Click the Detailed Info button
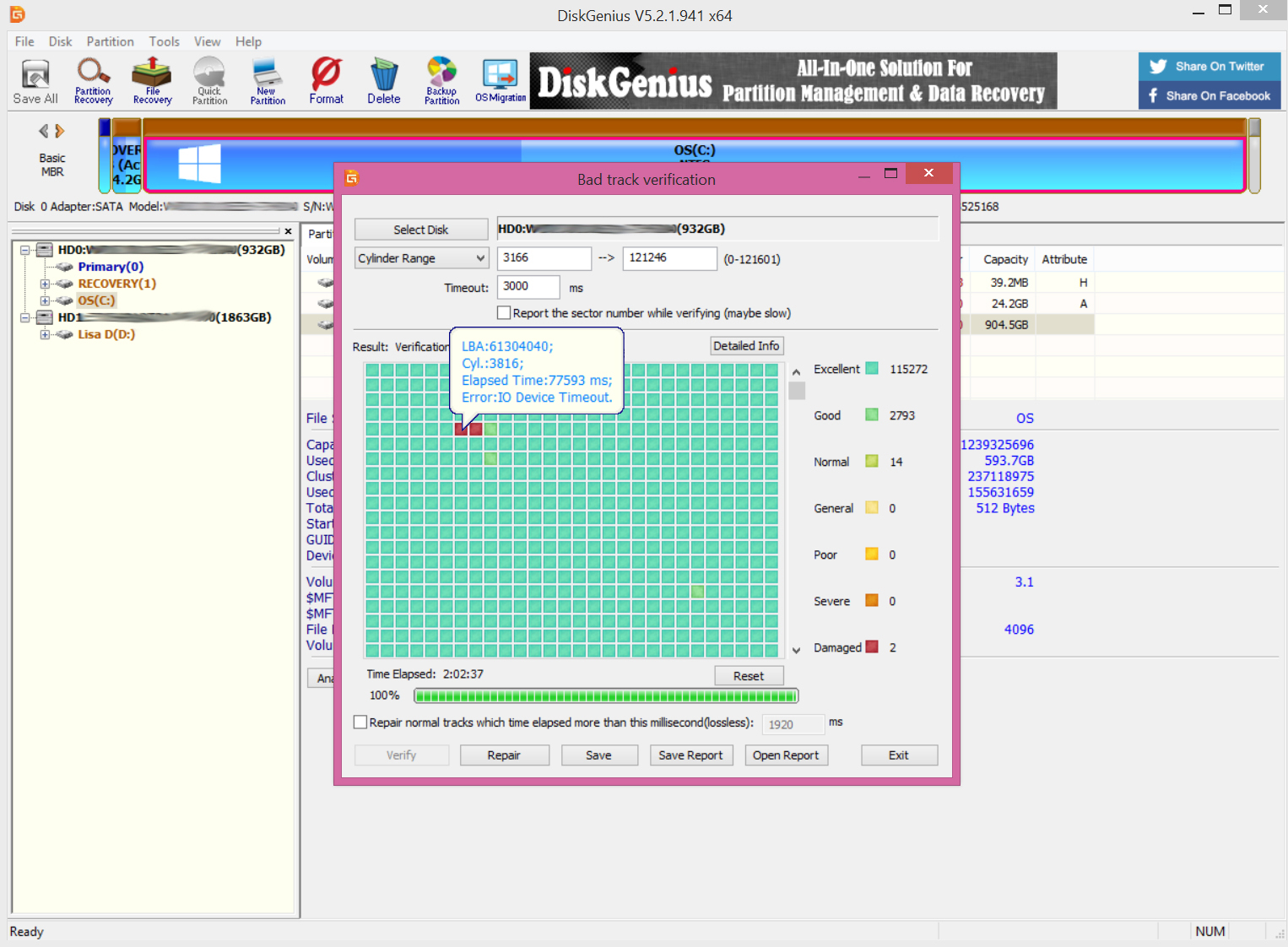Viewport: 1288px width, 947px height. click(x=746, y=346)
